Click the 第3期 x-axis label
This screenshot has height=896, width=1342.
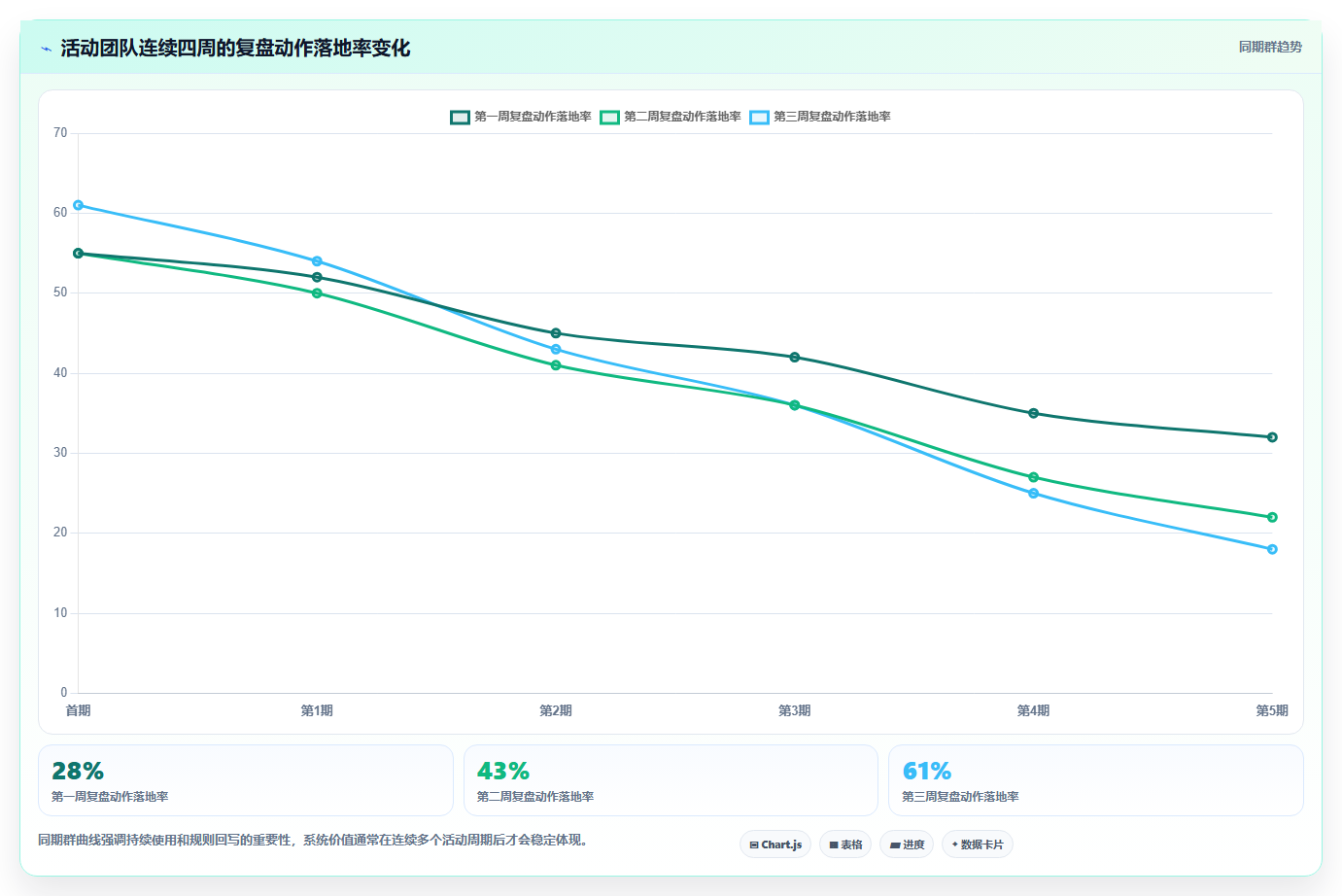point(795,711)
